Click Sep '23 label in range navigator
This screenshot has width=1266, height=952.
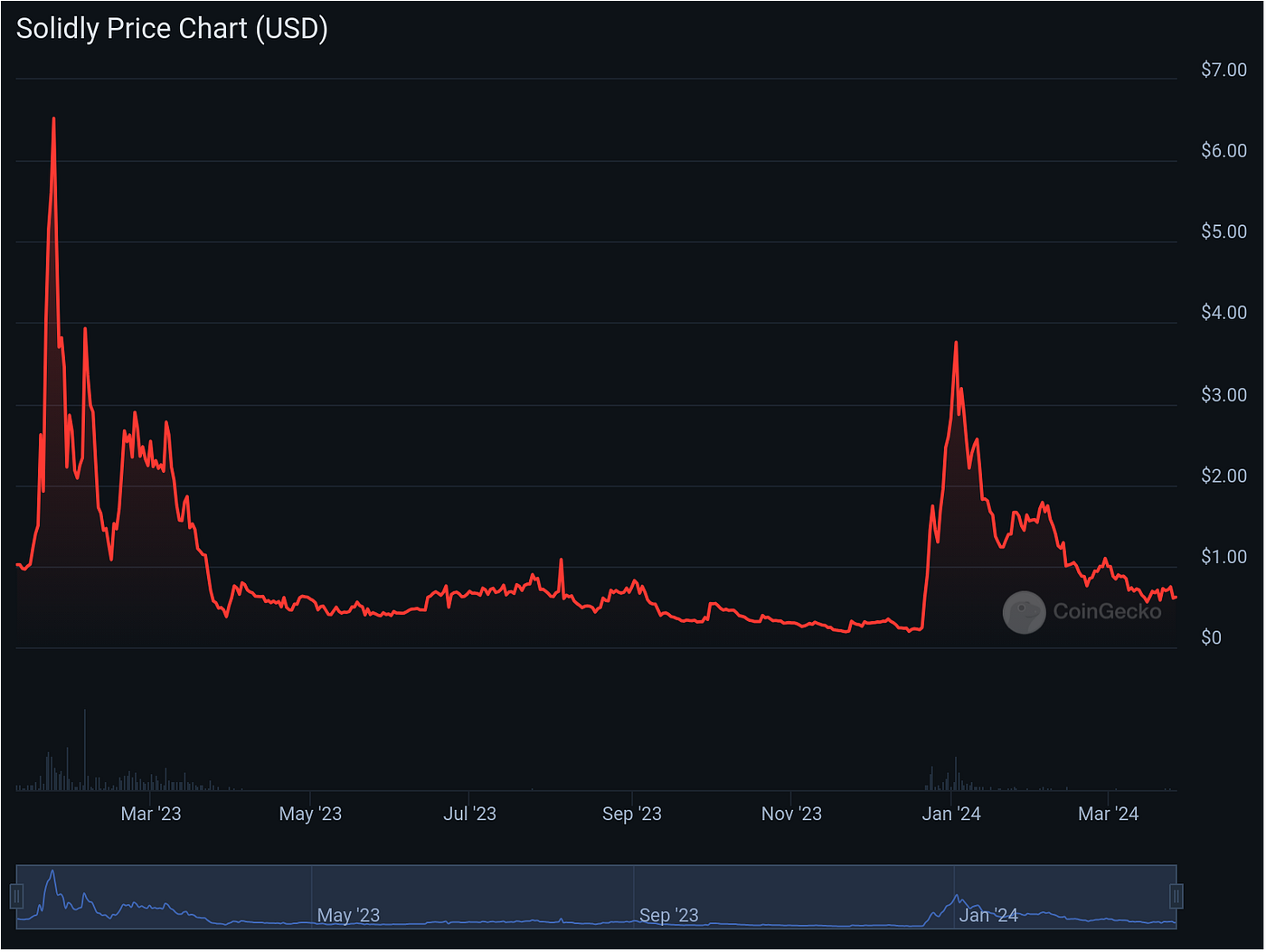(x=669, y=915)
